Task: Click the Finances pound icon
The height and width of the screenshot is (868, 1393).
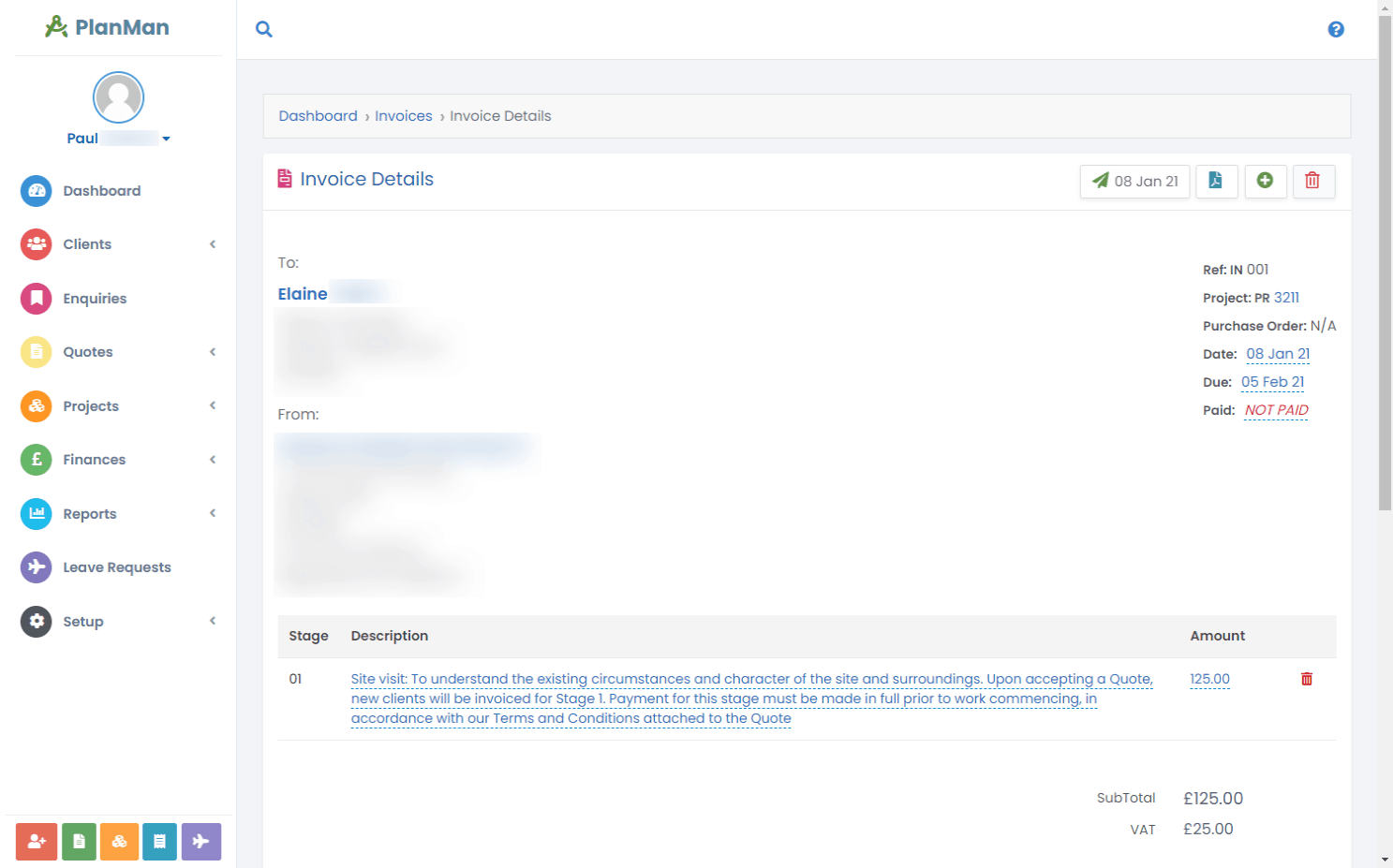Action: point(37,460)
